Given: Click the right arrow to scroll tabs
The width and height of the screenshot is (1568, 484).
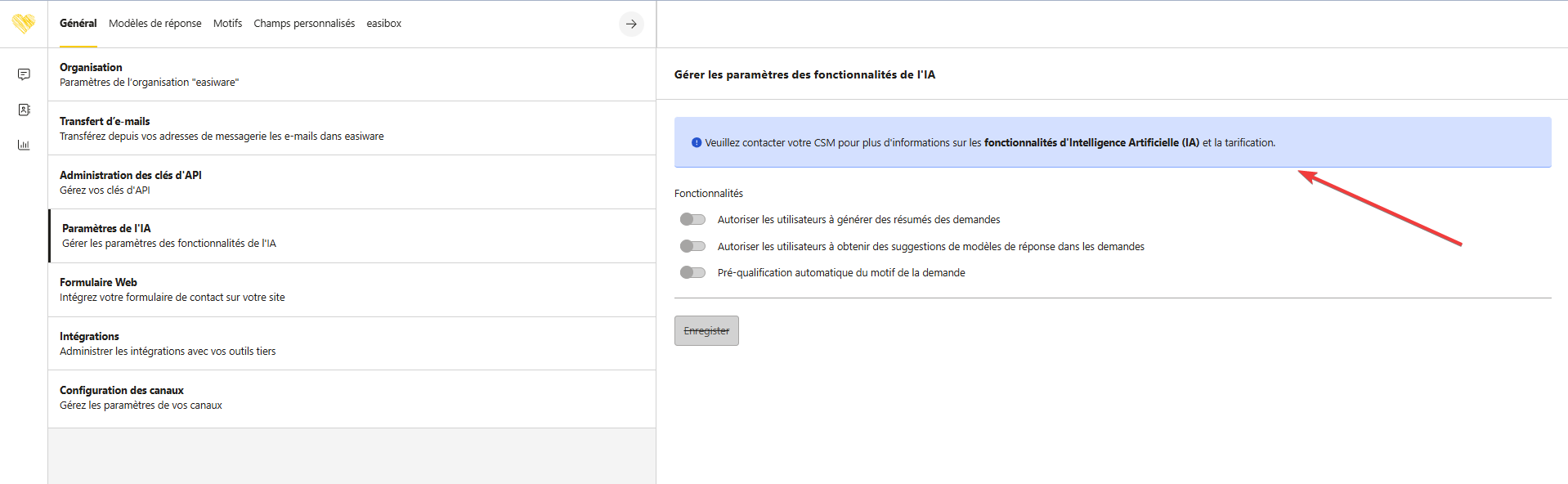Looking at the screenshot, I should (631, 24).
